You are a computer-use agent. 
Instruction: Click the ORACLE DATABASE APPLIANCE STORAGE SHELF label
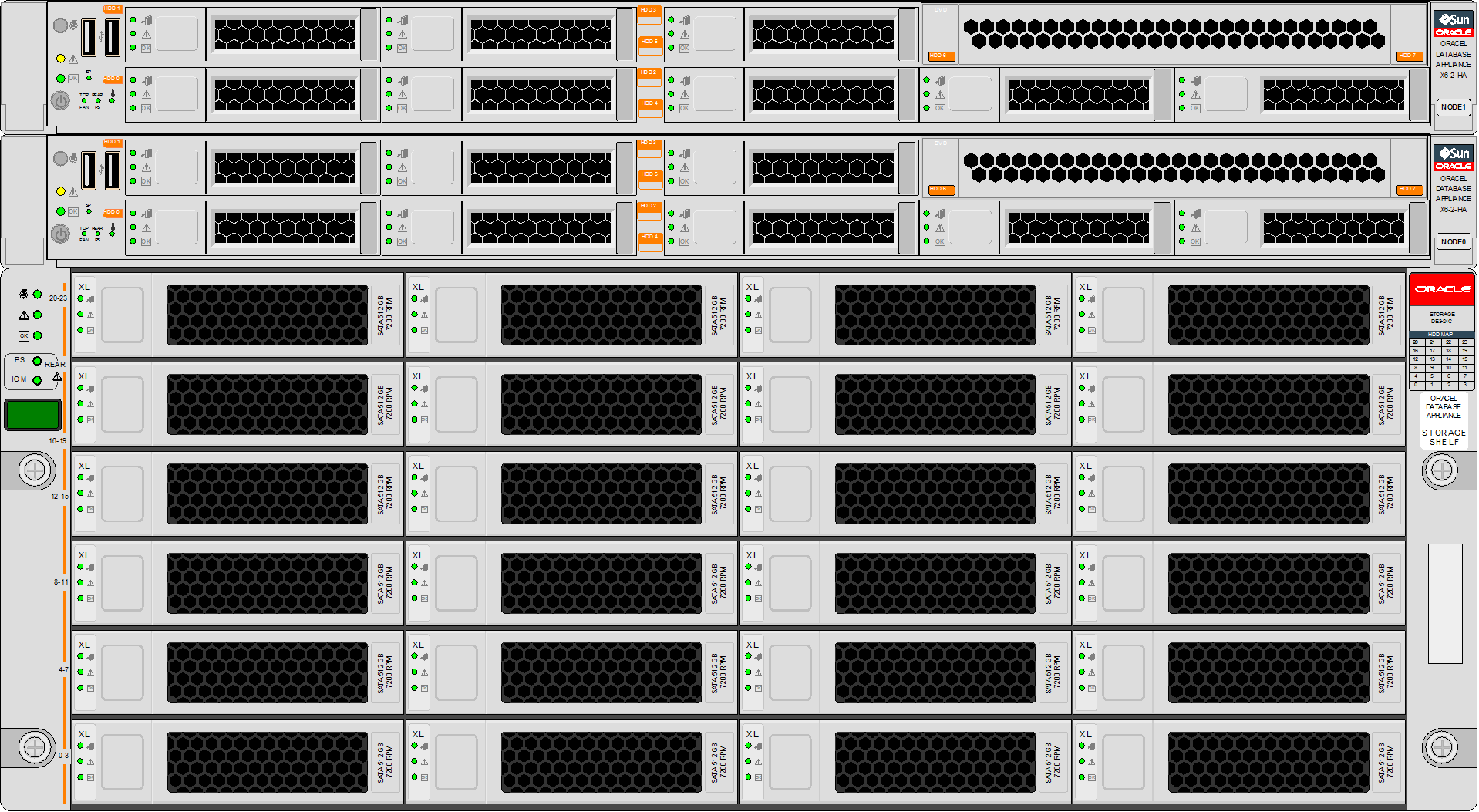point(1444,420)
